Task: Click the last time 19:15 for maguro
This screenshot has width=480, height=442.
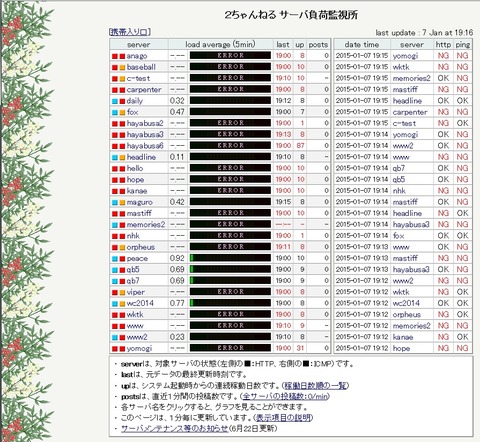Action: [283, 202]
